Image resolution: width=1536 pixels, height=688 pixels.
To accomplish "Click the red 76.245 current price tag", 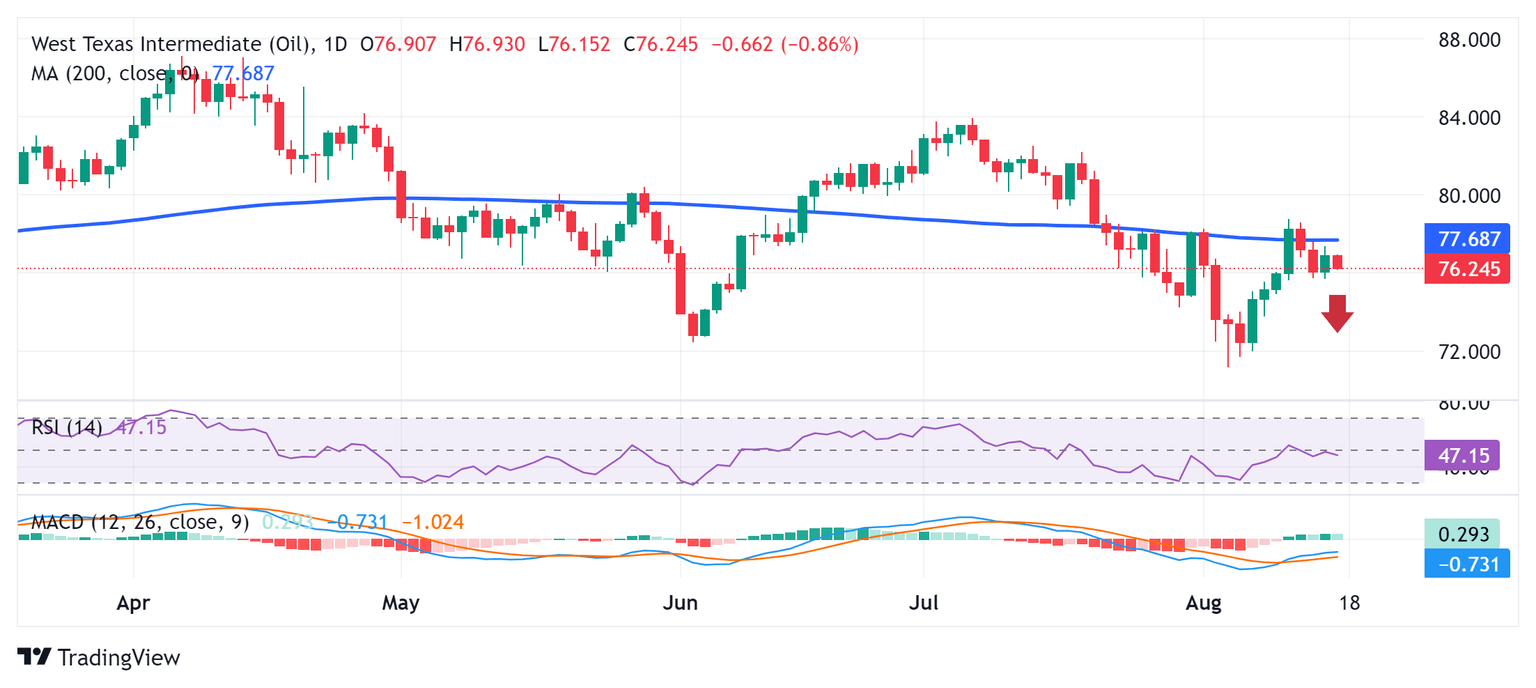I will click(x=1466, y=269).
